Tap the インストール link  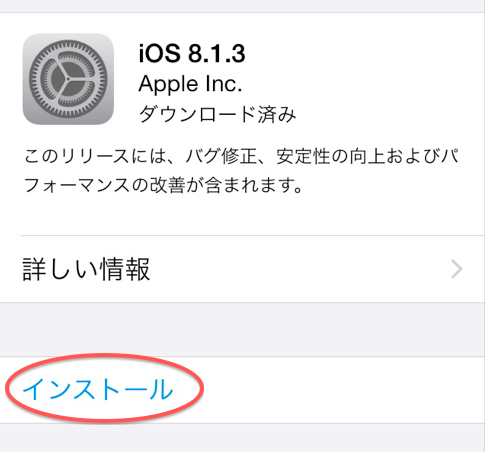(x=97, y=389)
